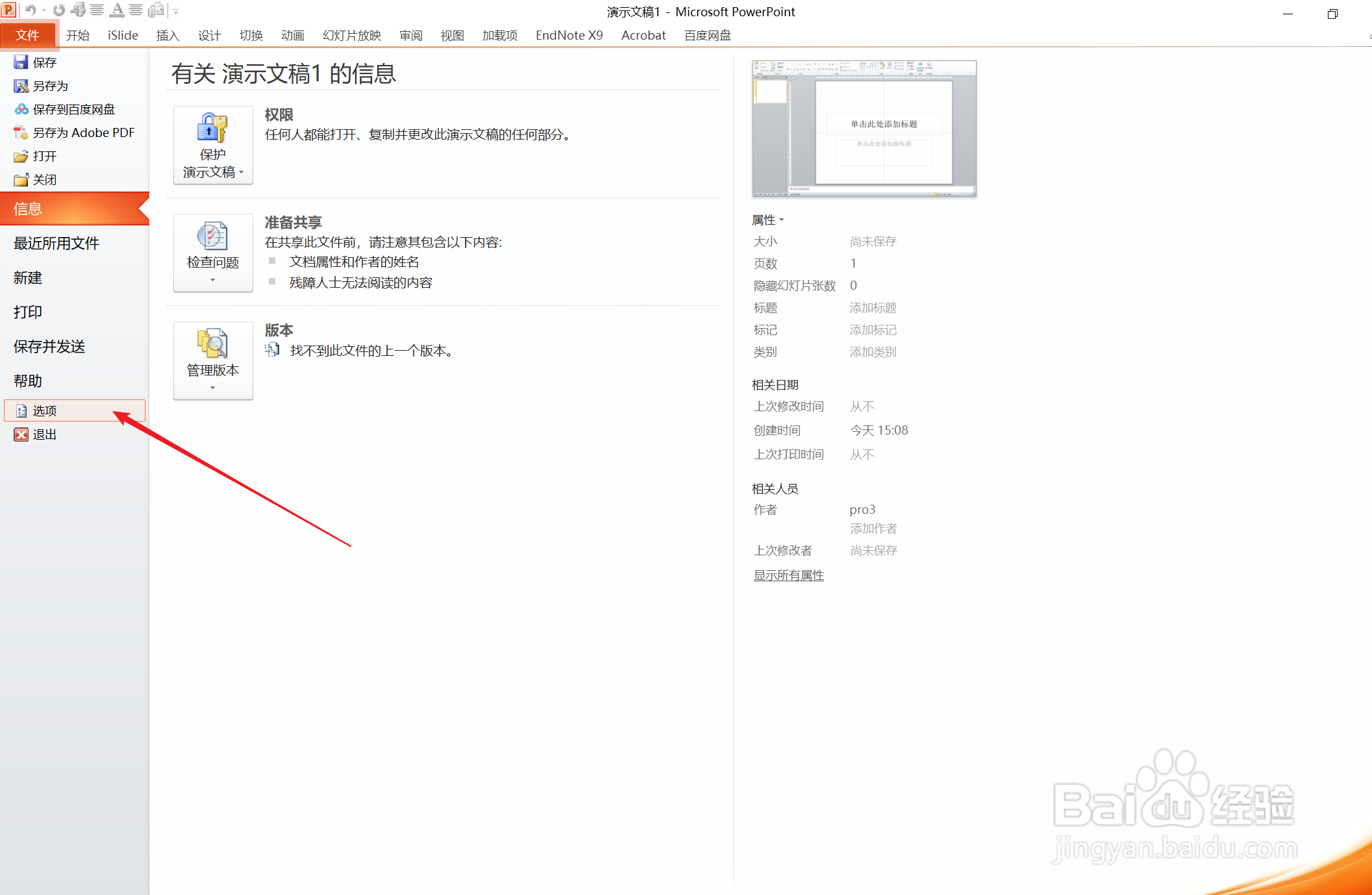Click Show All Properties link

(x=788, y=575)
